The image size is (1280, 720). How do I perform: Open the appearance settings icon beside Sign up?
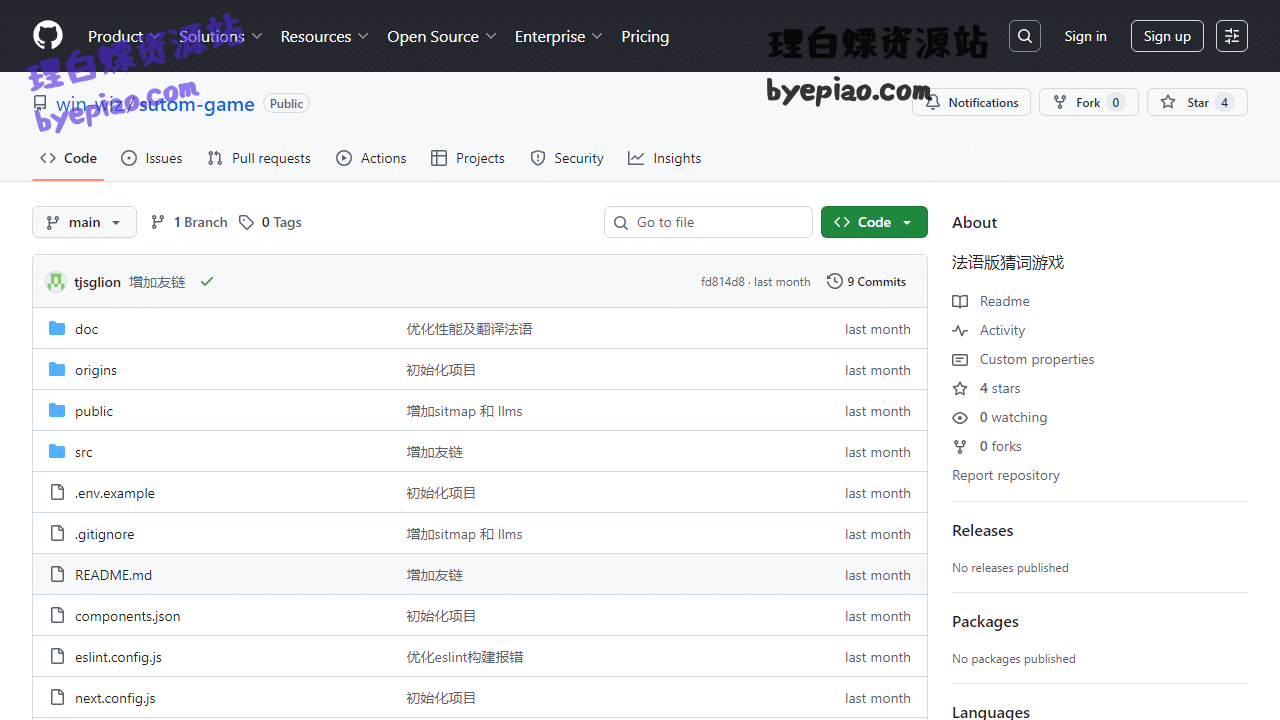pos(1232,36)
